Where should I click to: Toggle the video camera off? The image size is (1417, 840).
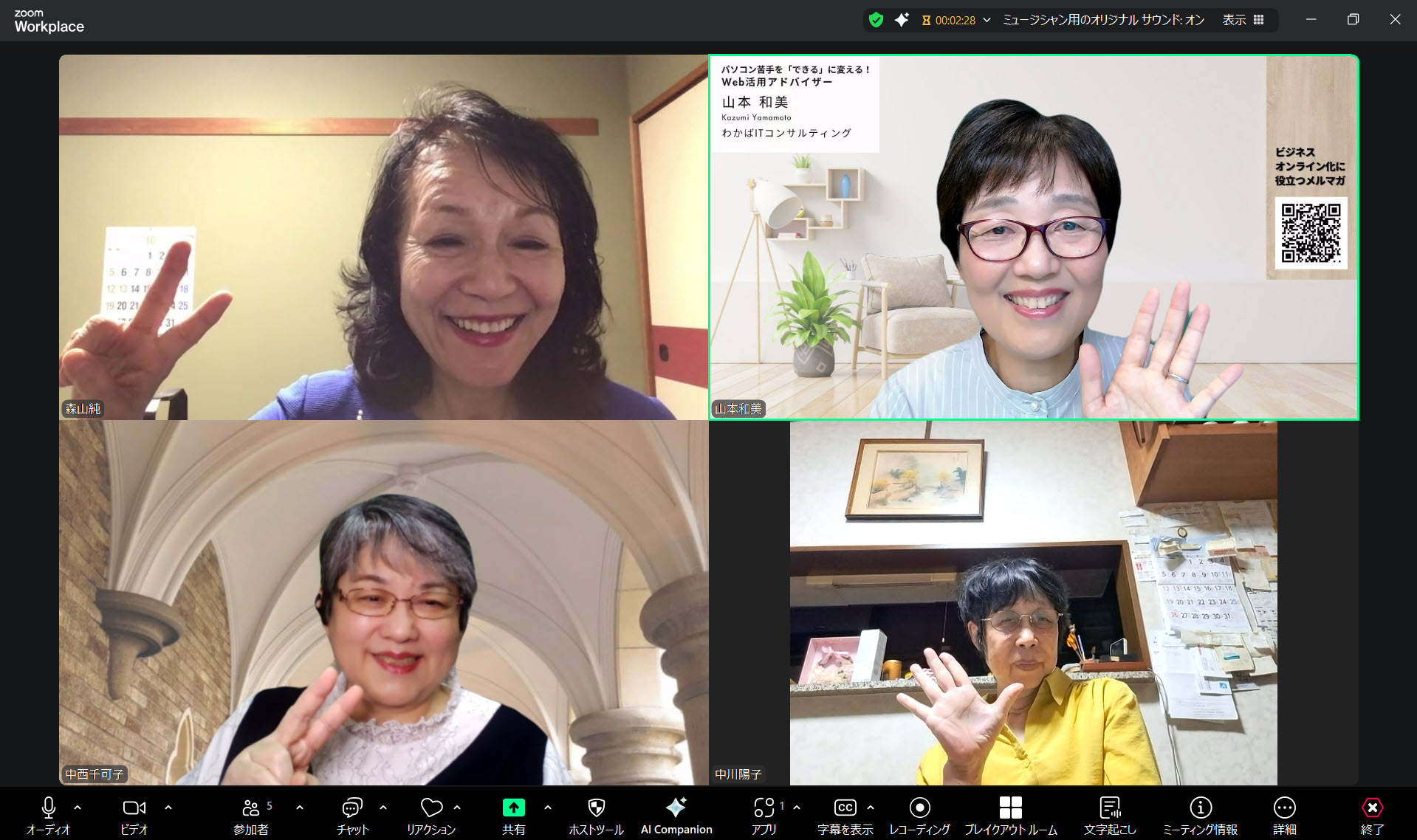(134, 815)
